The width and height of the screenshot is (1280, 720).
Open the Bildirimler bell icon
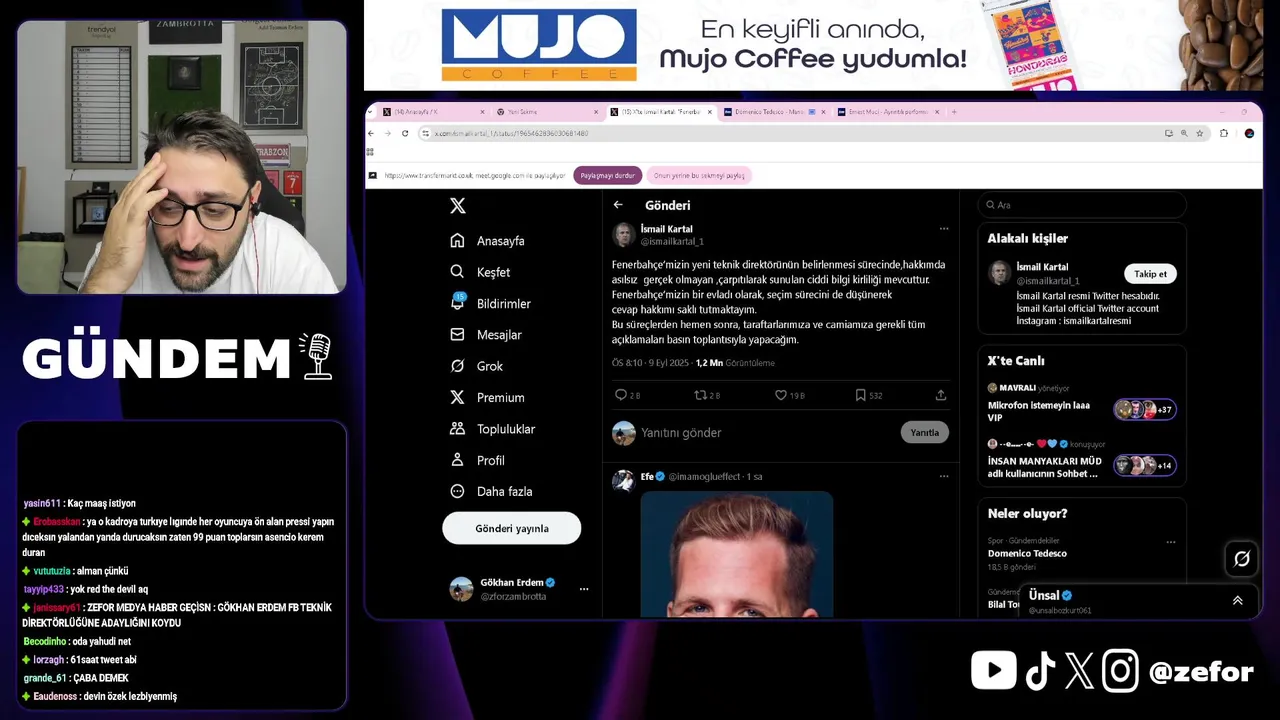(x=458, y=302)
